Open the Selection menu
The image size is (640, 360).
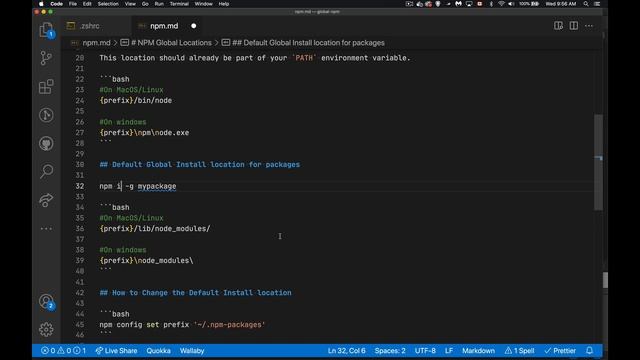pos(108,4)
